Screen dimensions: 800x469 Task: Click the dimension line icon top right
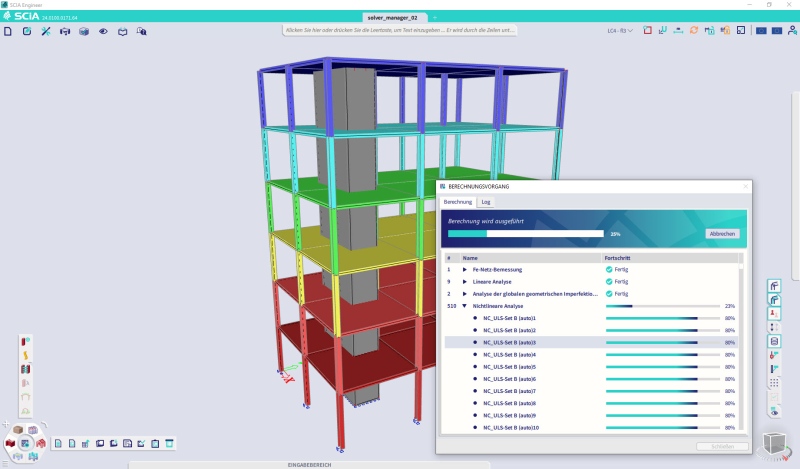point(678,31)
